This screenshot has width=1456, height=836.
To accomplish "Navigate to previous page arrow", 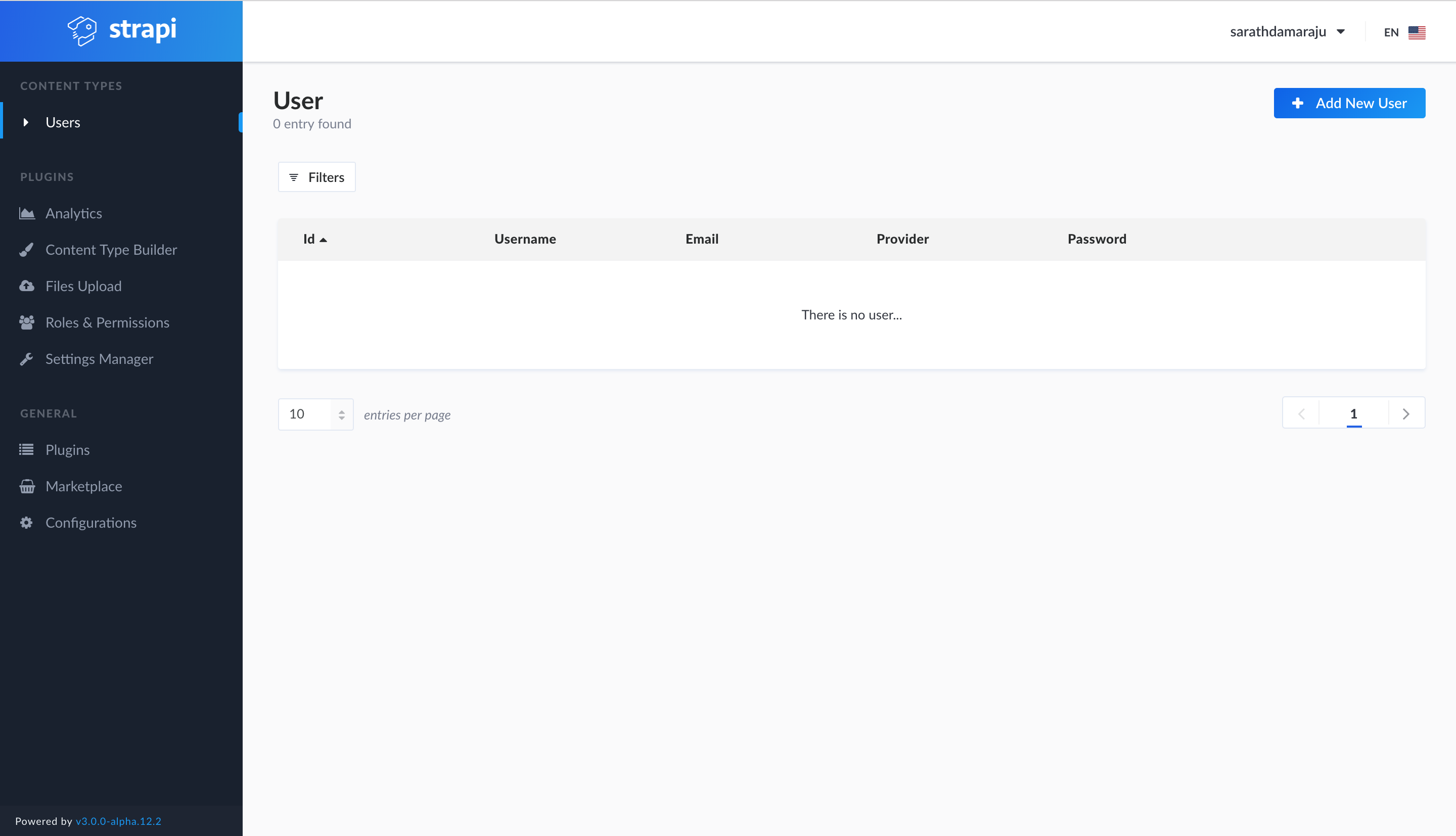I will pyautogui.click(x=1300, y=413).
